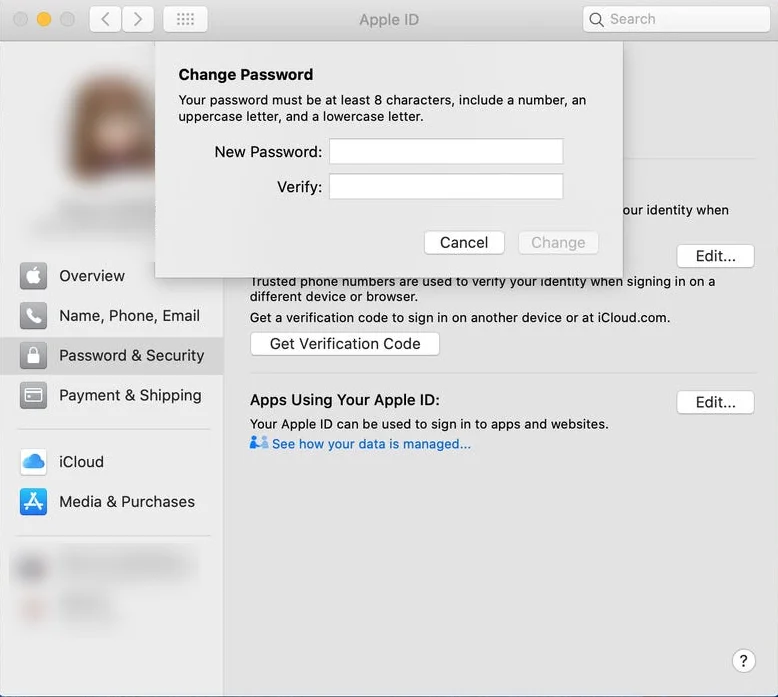778x697 pixels.
Task: Edit Apps Using Your Apple ID
Action: coord(715,402)
